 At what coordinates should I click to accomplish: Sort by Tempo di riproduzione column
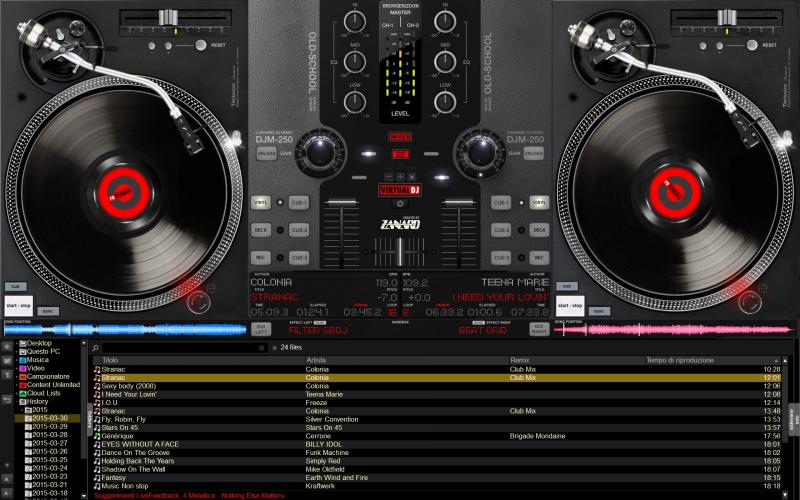coord(680,360)
